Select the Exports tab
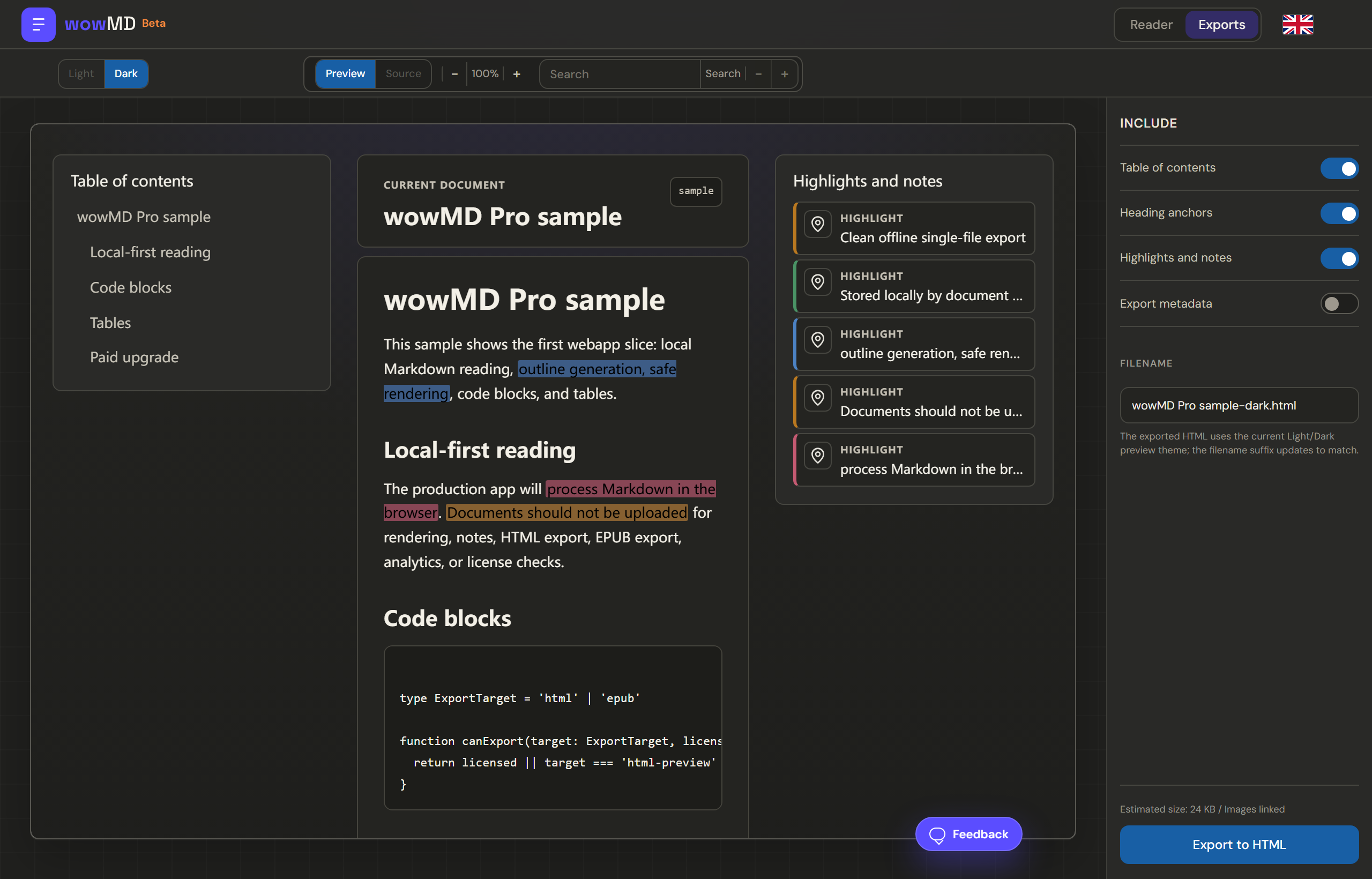Image resolution: width=1372 pixels, height=879 pixels. click(1221, 25)
